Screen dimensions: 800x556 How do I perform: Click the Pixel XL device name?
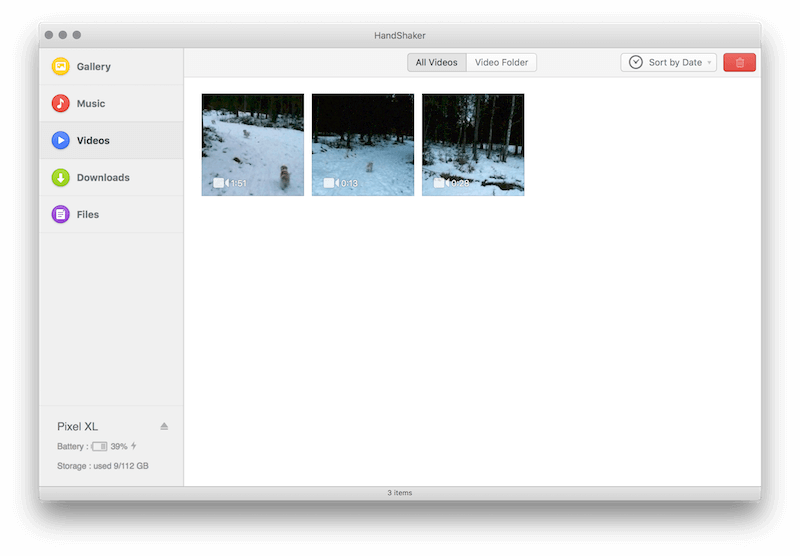78,426
